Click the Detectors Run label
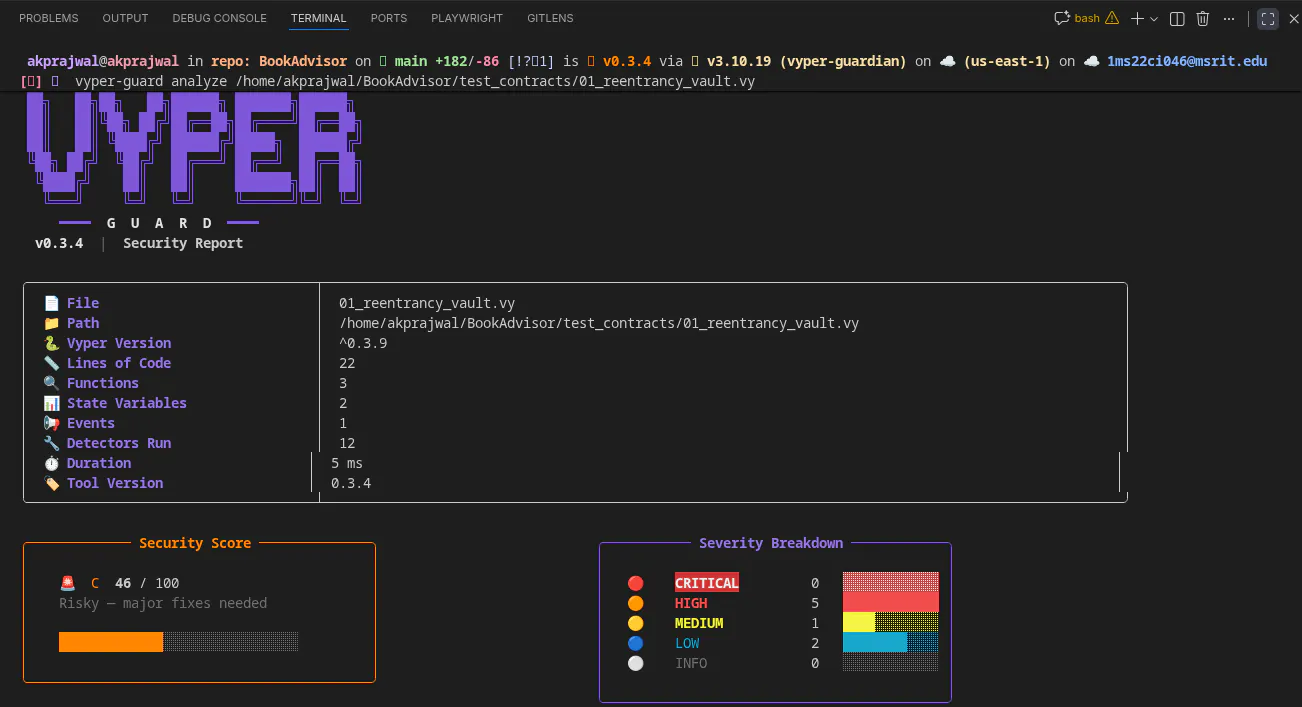This screenshot has height=707, width=1302. [119, 443]
